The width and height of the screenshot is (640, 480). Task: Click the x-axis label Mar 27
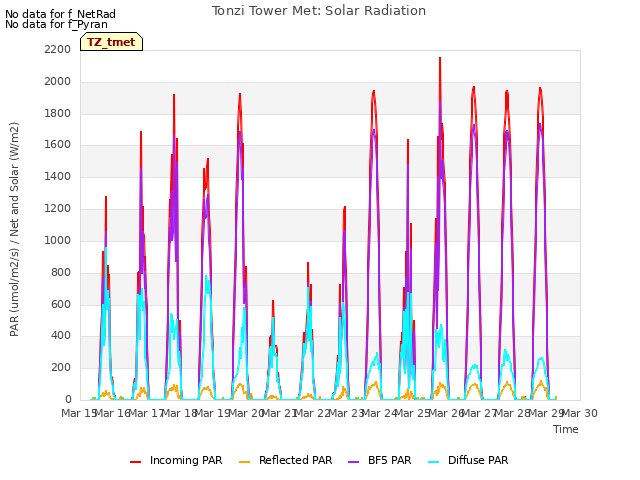(480, 413)
